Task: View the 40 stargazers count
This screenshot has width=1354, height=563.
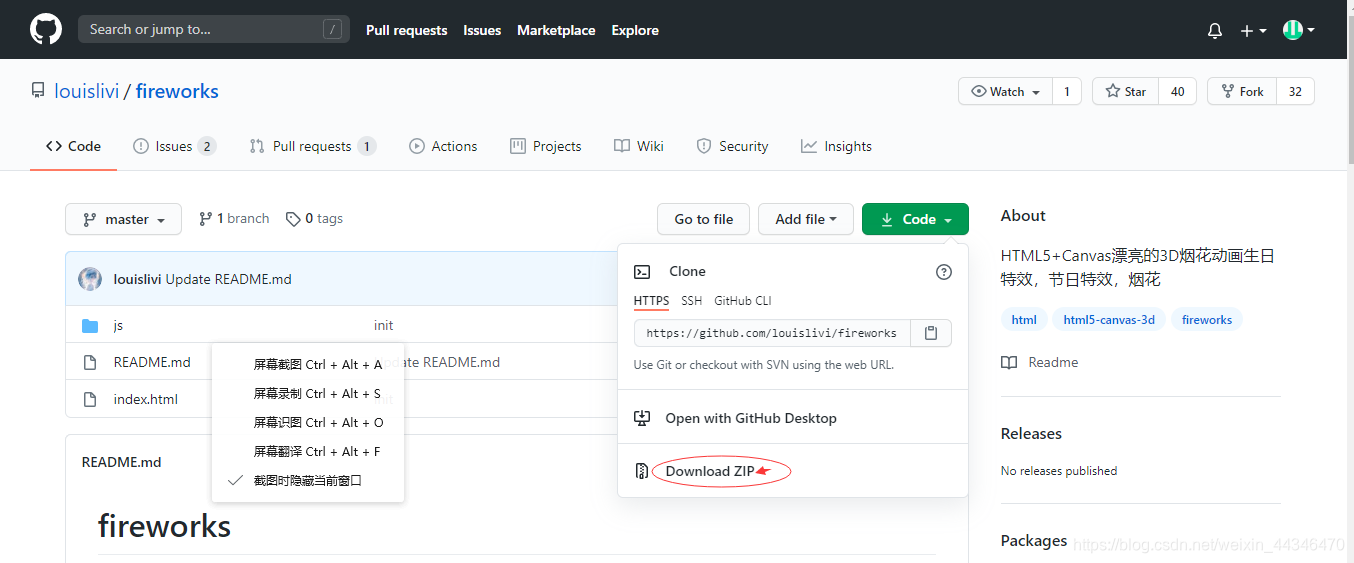Action: [x=1178, y=91]
